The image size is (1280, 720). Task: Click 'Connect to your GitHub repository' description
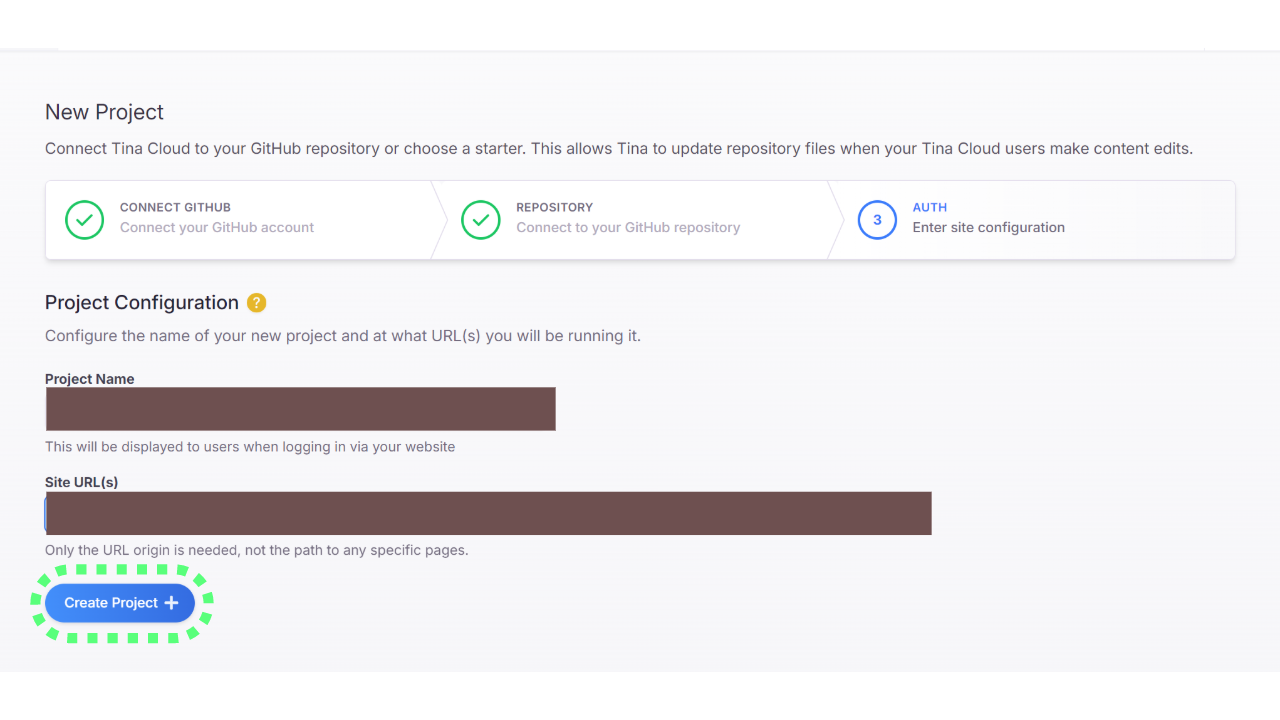coord(628,228)
